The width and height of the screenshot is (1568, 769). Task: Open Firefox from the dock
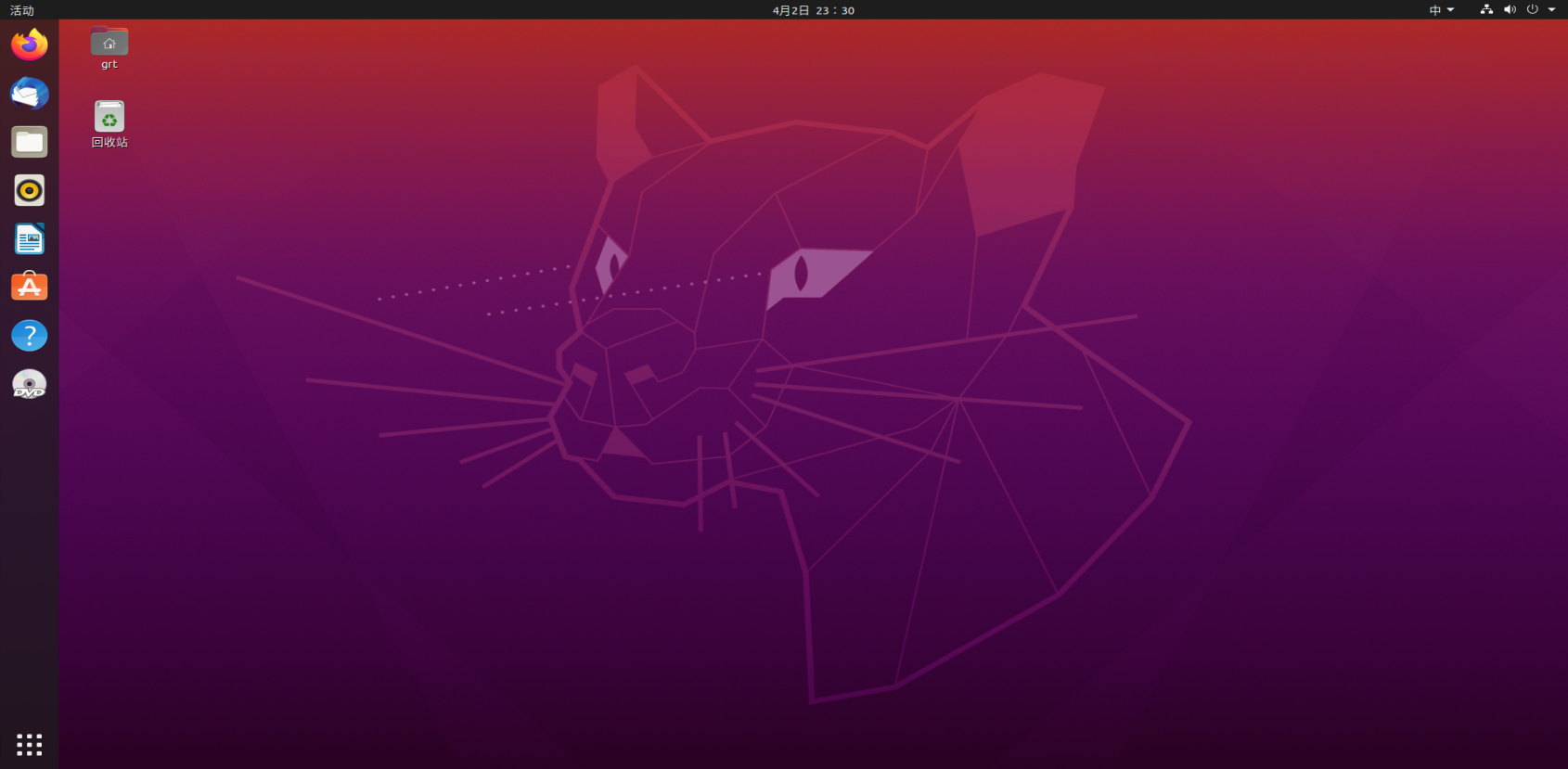(x=30, y=45)
